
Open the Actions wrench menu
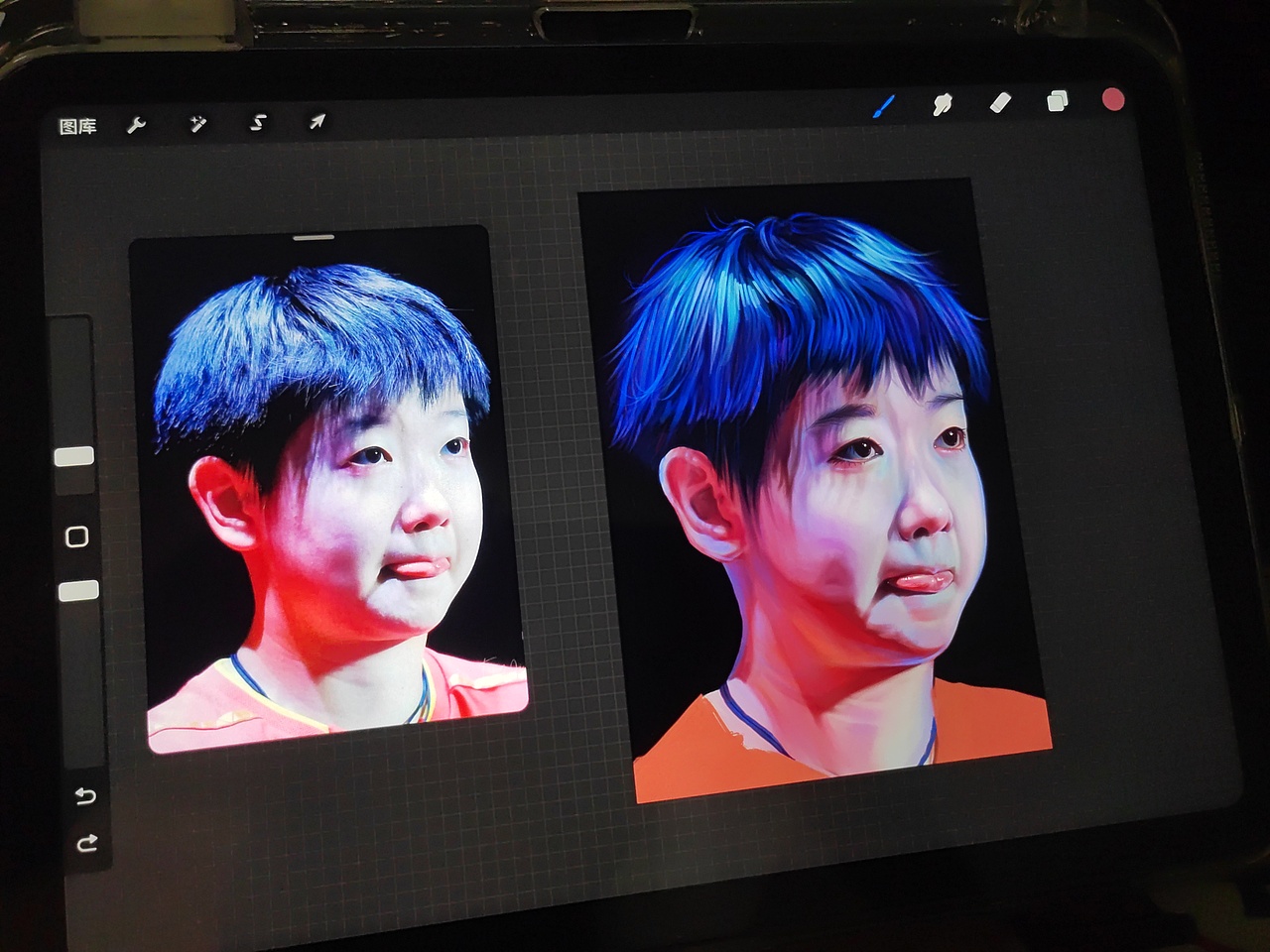137,125
